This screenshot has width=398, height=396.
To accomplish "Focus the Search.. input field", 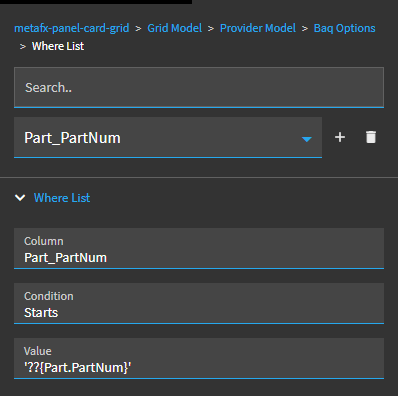I will click(199, 87).
